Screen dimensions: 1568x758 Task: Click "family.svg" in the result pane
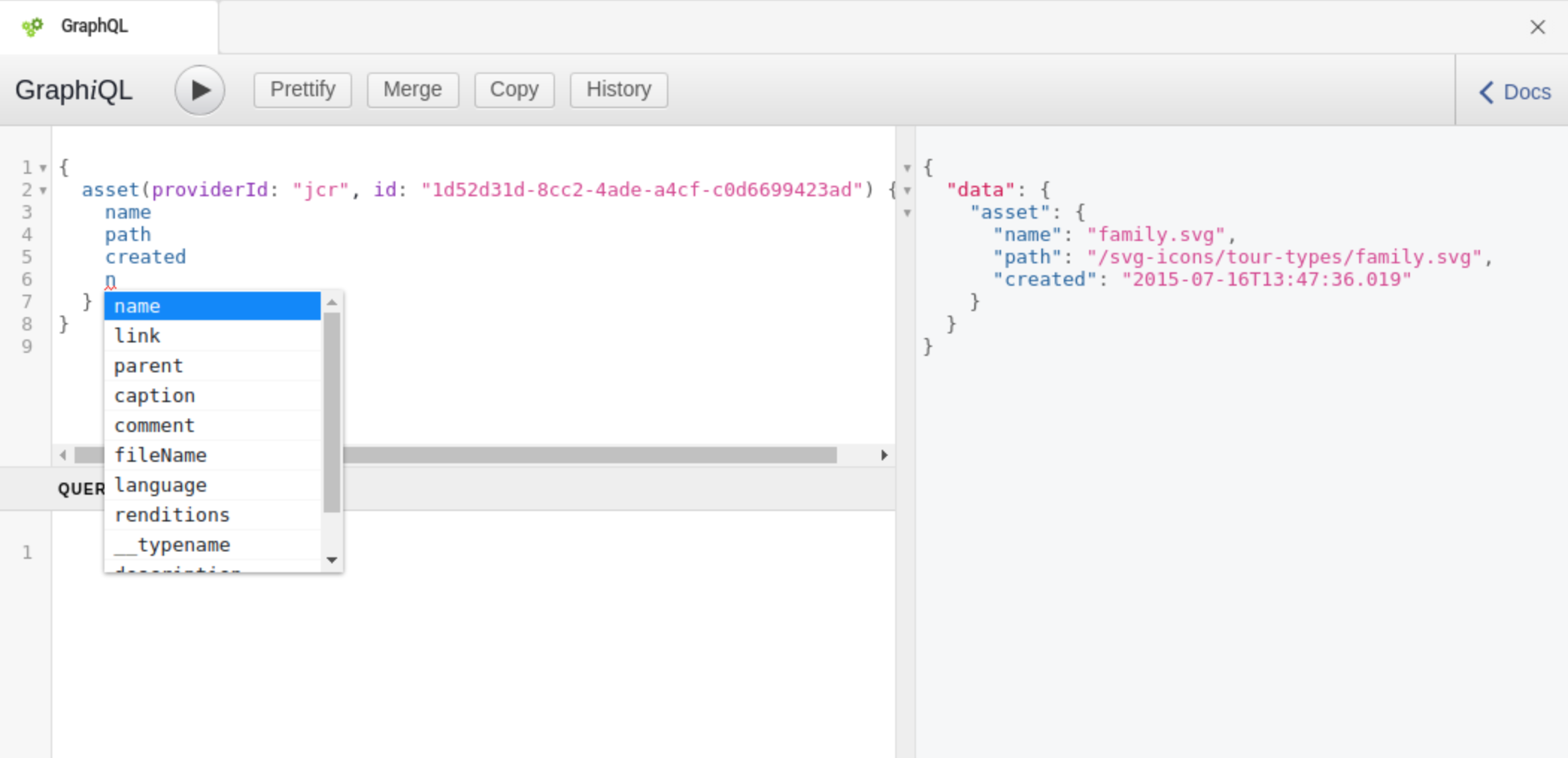tap(1155, 234)
